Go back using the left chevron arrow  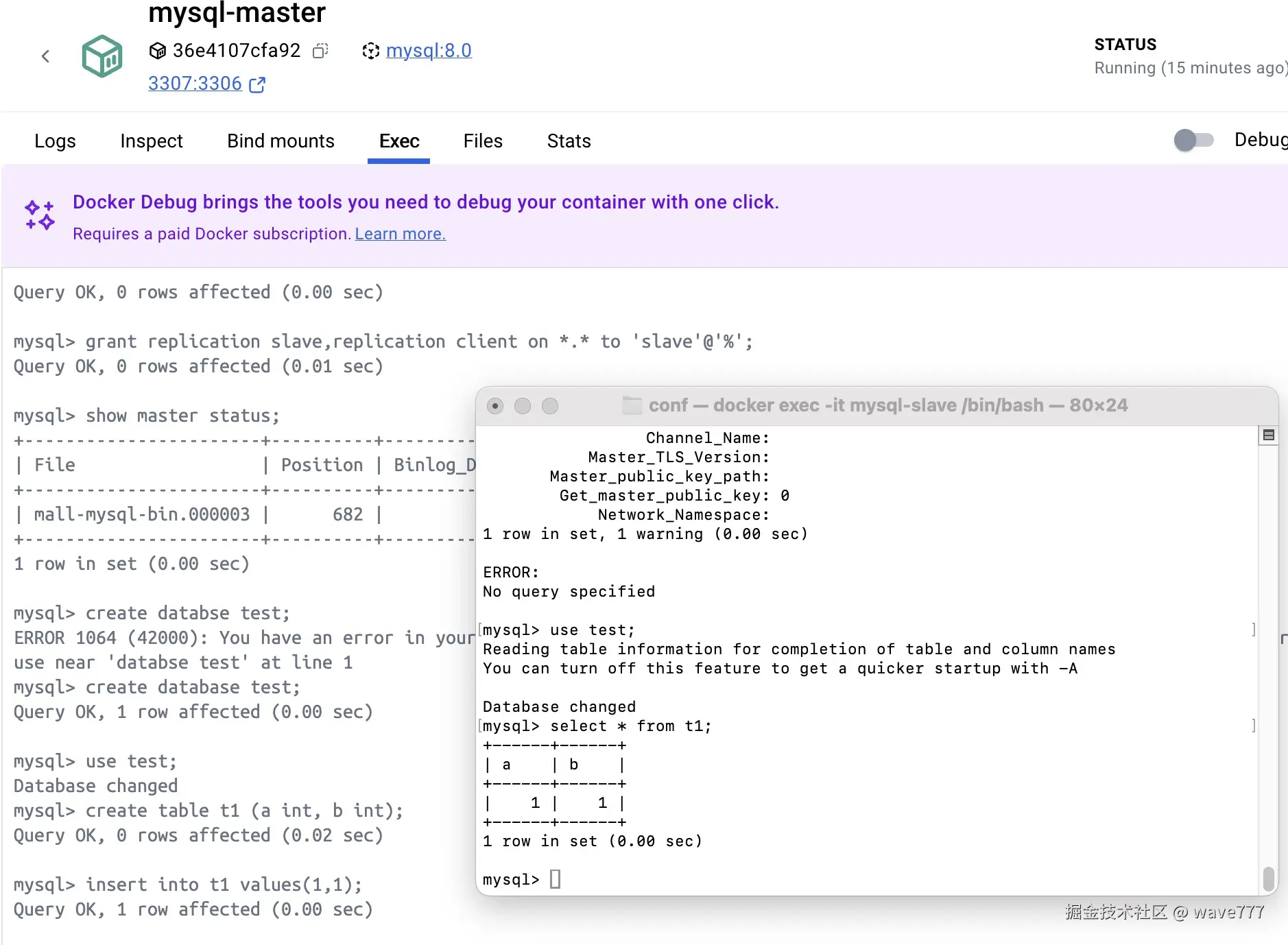[46, 56]
